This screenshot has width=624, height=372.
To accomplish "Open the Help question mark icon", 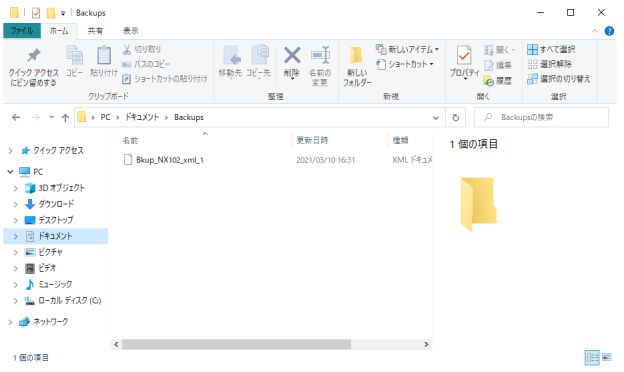I will pos(609,31).
